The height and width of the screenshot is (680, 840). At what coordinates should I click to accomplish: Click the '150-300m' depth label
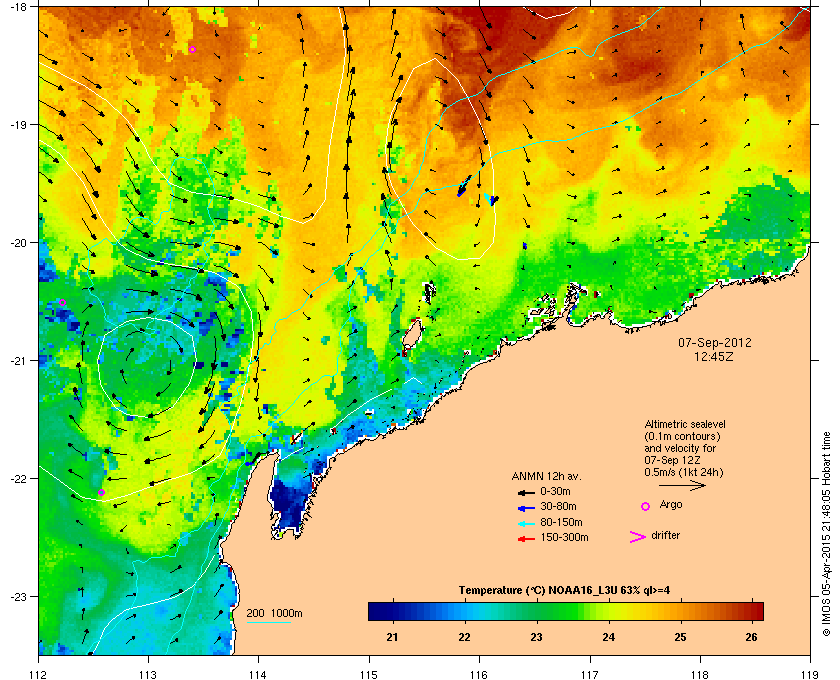[564, 537]
